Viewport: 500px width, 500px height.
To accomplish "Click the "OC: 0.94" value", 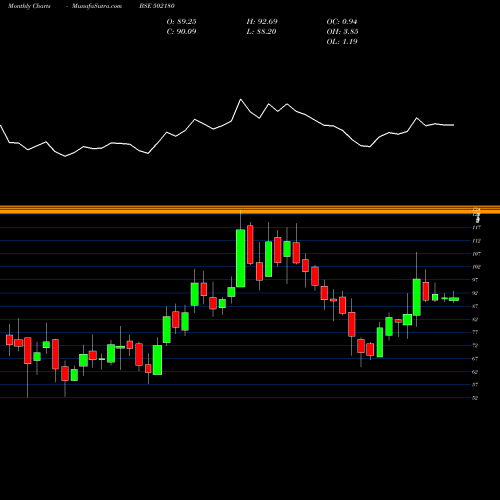I will point(342,22).
